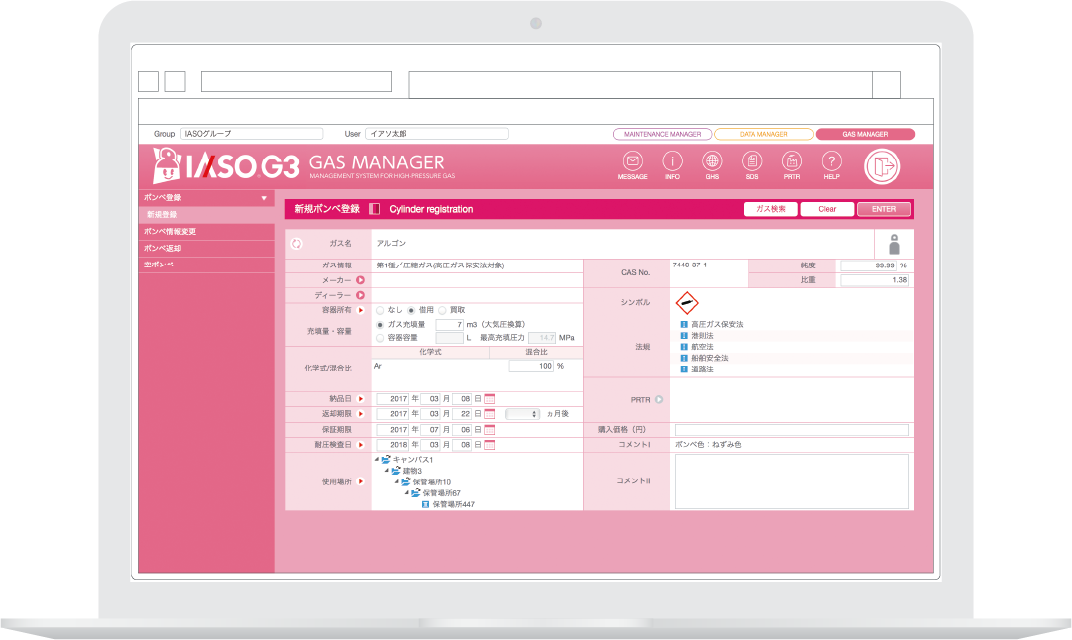Image resolution: width=1072 pixels, height=640 pixels.
Task: Open the calendar icon for 納品日
Action: 490,399
